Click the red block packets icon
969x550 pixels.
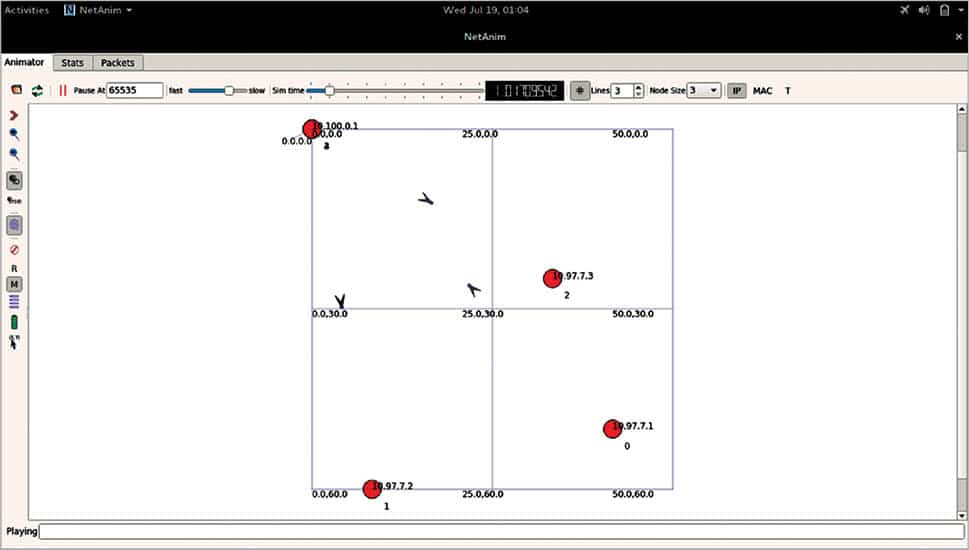(x=14, y=250)
